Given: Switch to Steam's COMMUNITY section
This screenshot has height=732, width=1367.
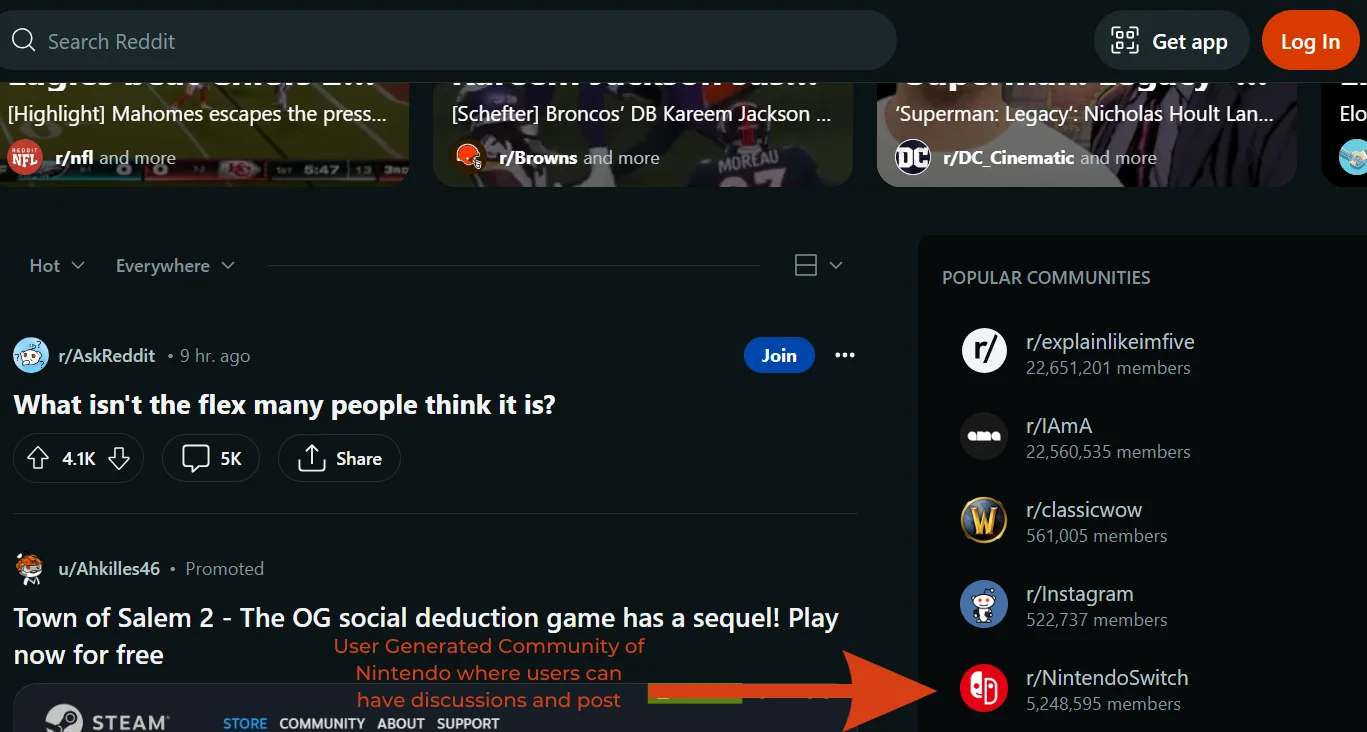Looking at the screenshot, I should [322, 723].
